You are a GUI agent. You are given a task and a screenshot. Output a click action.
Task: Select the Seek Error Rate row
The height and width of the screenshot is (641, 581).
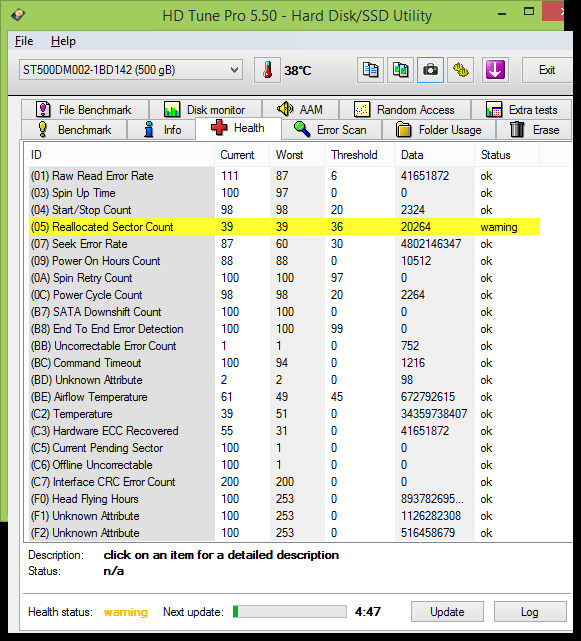point(285,244)
